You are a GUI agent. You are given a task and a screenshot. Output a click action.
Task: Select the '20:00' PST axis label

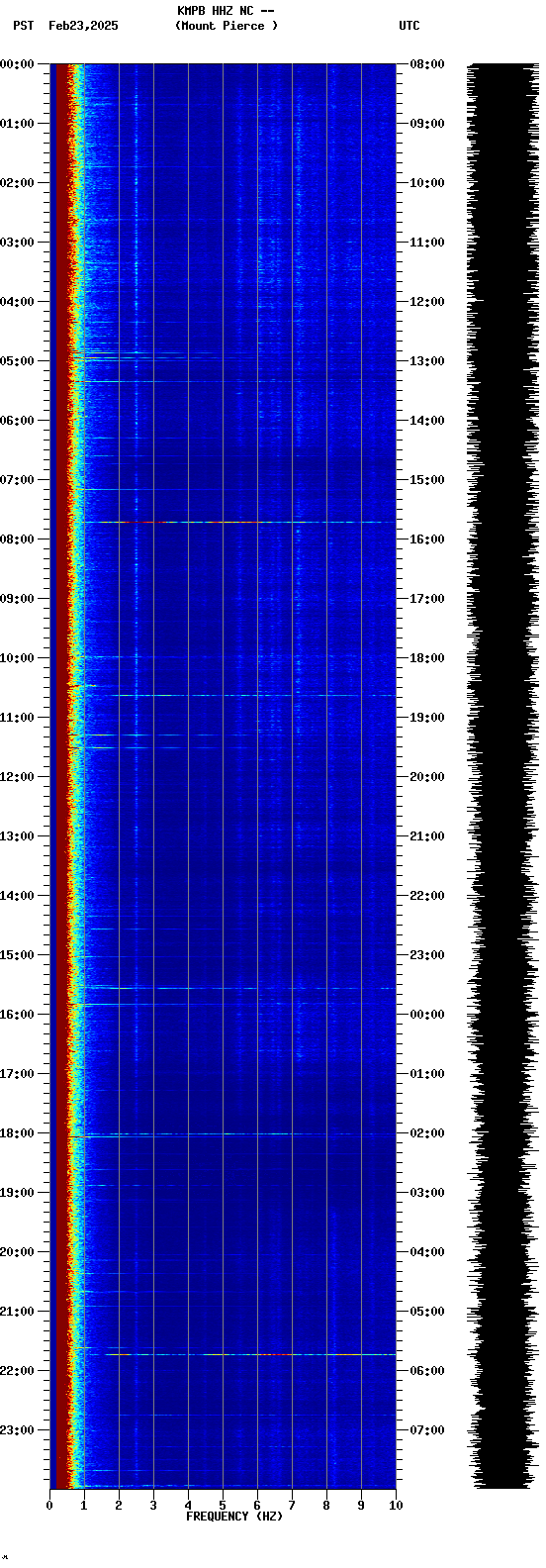17,1252
